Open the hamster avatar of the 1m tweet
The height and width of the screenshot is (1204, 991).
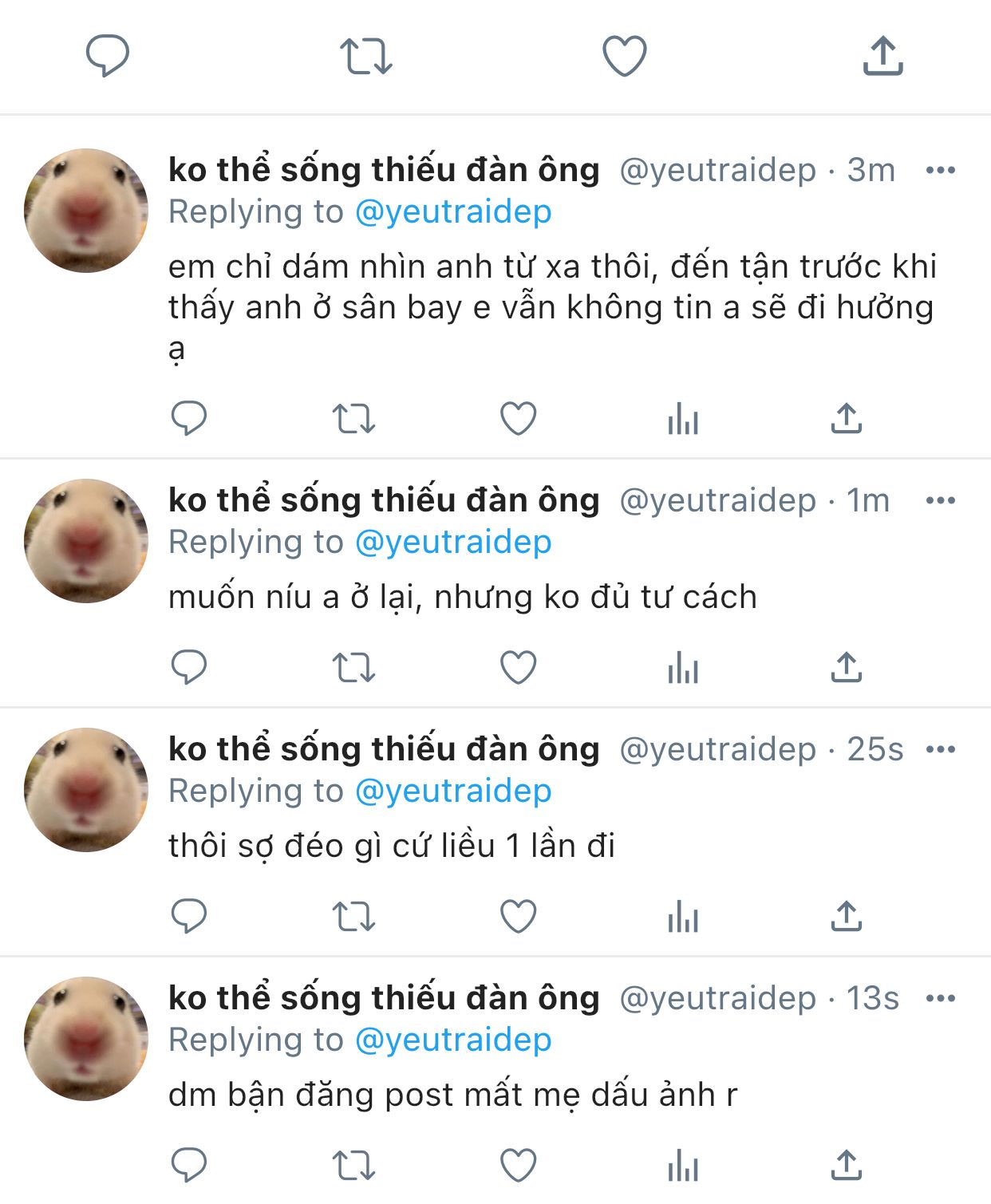point(86,541)
